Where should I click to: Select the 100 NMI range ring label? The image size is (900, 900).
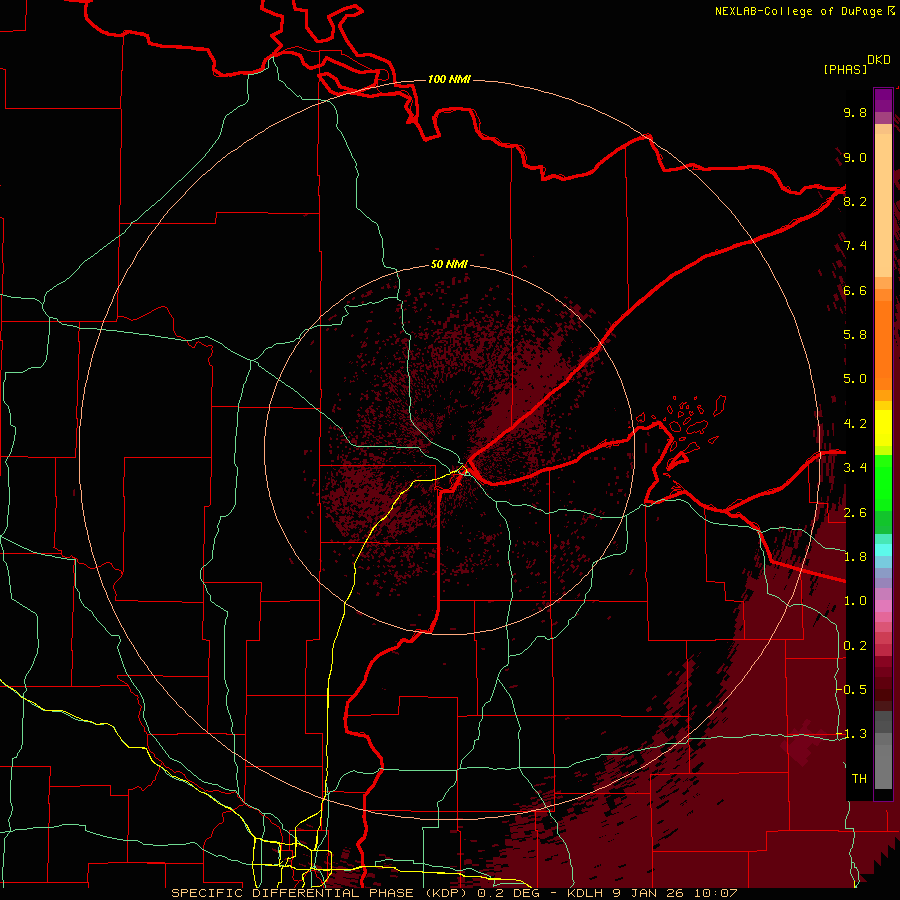[449, 79]
